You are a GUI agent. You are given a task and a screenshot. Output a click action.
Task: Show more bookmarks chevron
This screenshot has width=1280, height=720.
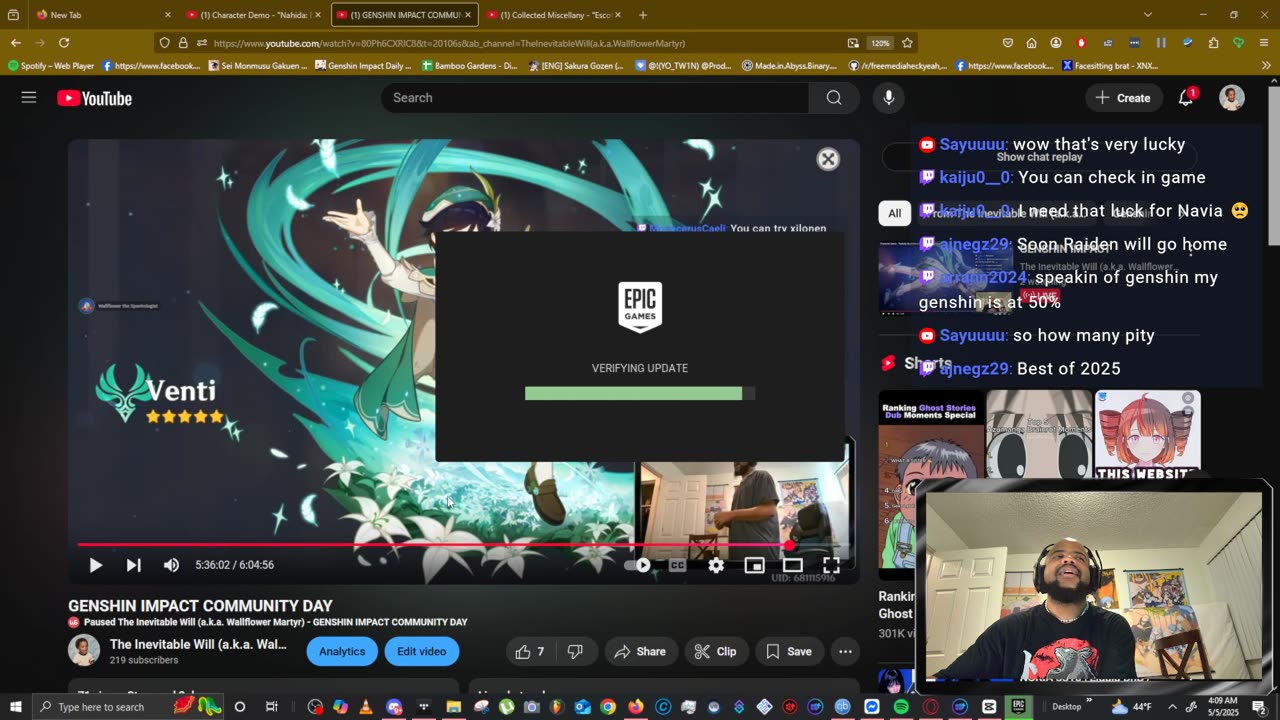pyautogui.click(x=1266, y=66)
